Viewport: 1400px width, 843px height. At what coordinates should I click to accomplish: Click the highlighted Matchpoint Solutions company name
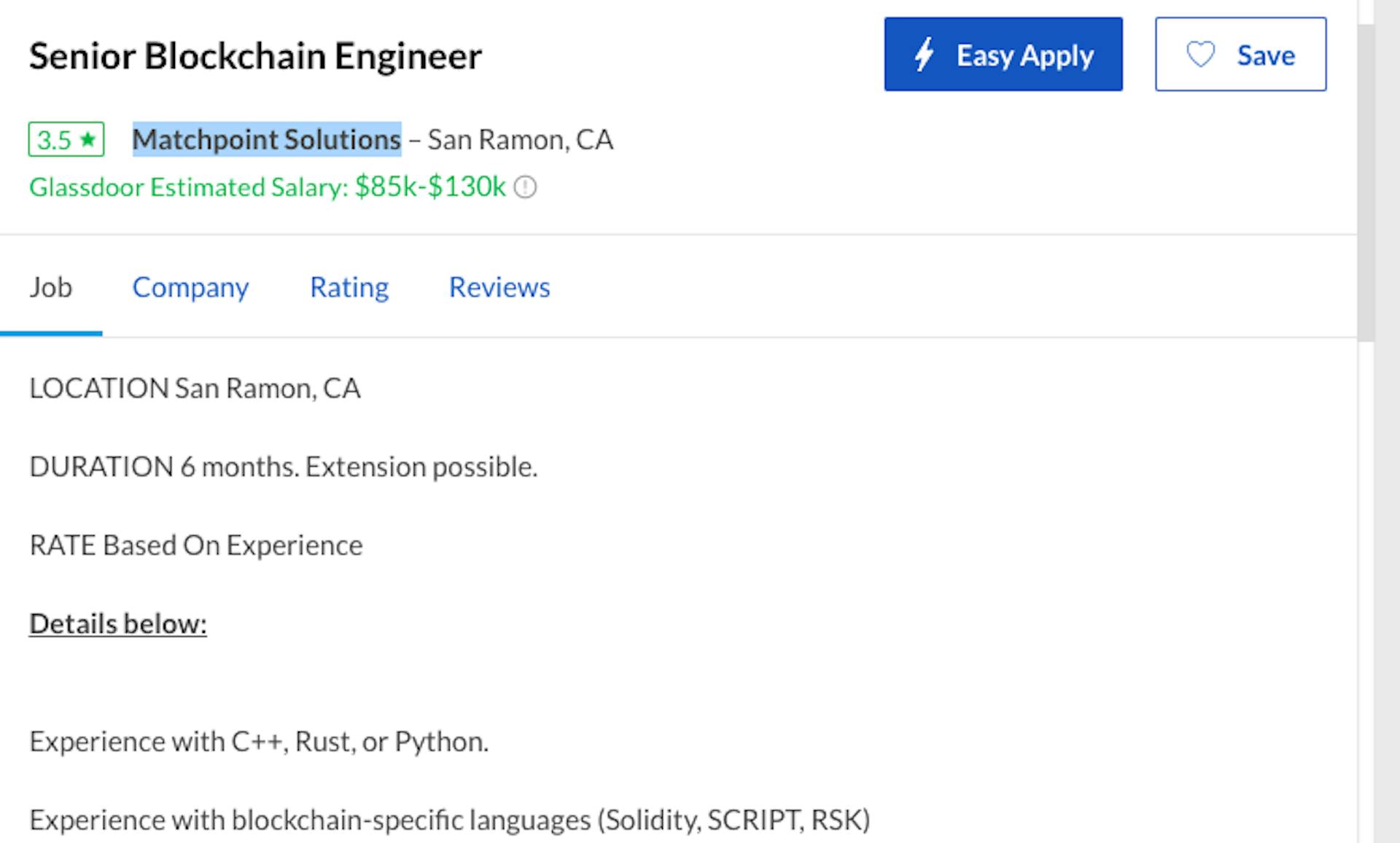coord(267,139)
